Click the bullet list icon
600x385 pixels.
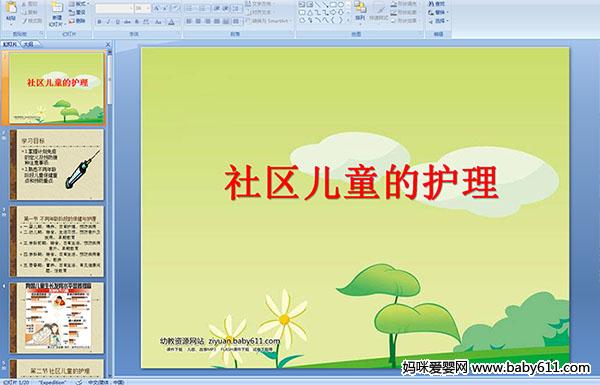189,8
